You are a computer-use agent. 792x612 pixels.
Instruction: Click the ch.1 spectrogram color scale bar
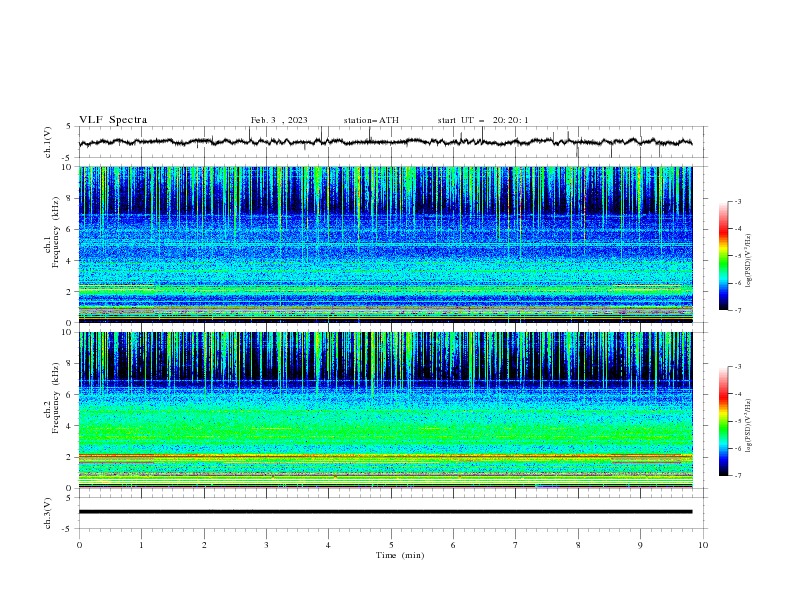723,256
